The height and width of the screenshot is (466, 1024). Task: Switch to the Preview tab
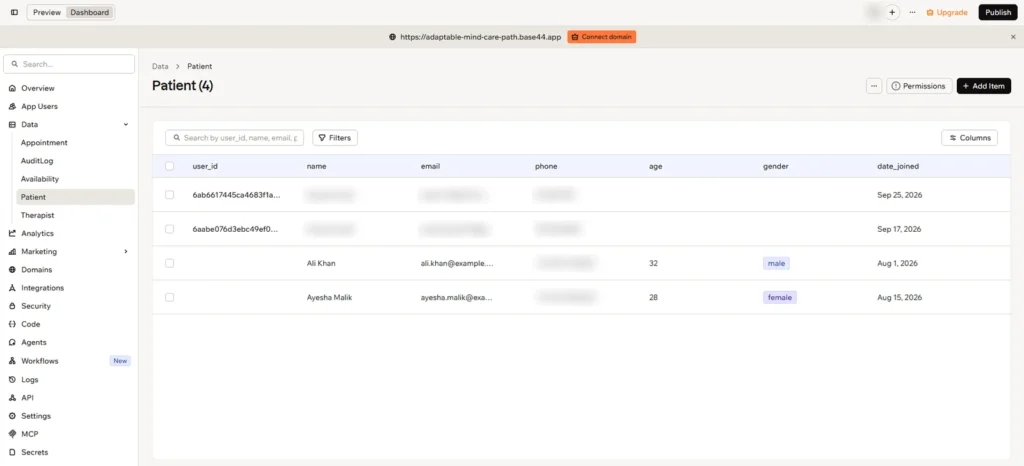coord(47,12)
